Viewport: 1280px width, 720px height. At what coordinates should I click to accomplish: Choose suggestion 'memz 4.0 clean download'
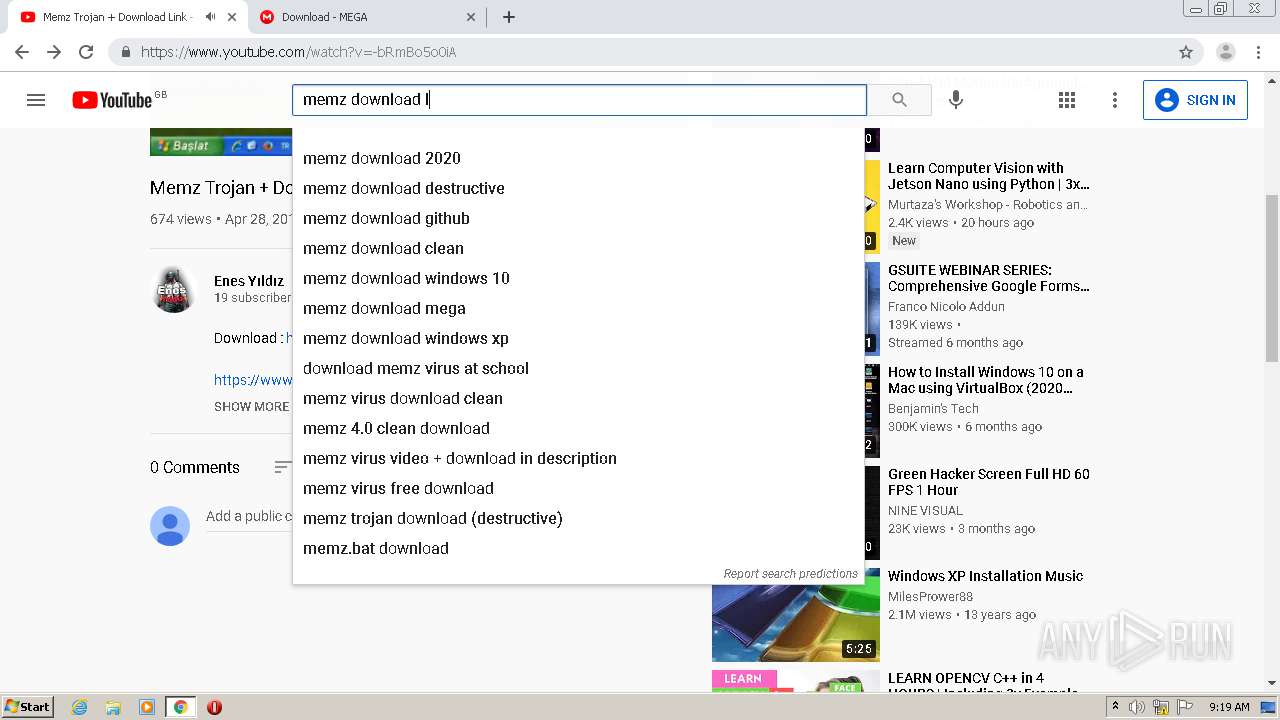click(x=578, y=428)
